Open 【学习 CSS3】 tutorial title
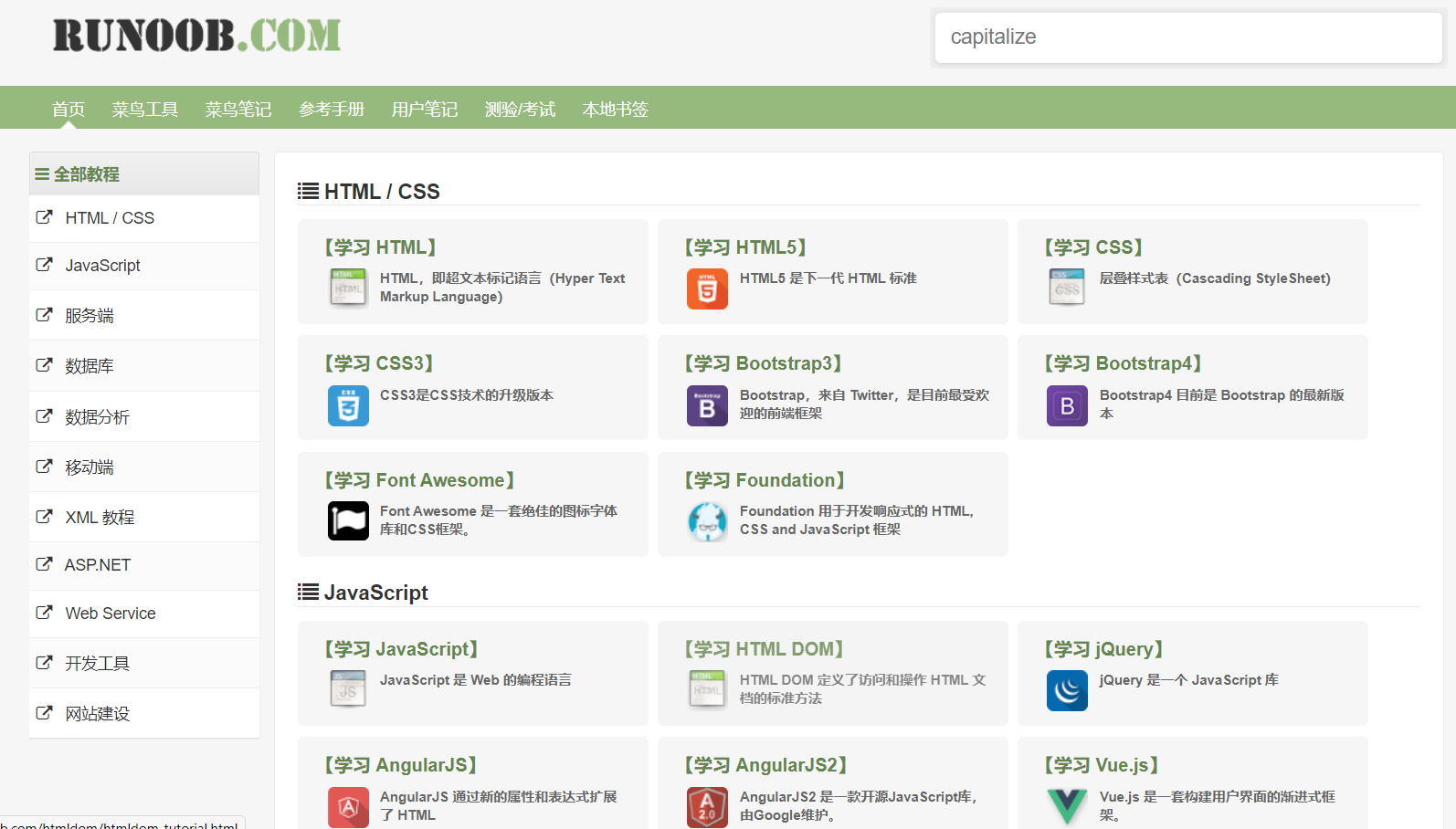 click(x=380, y=363)
